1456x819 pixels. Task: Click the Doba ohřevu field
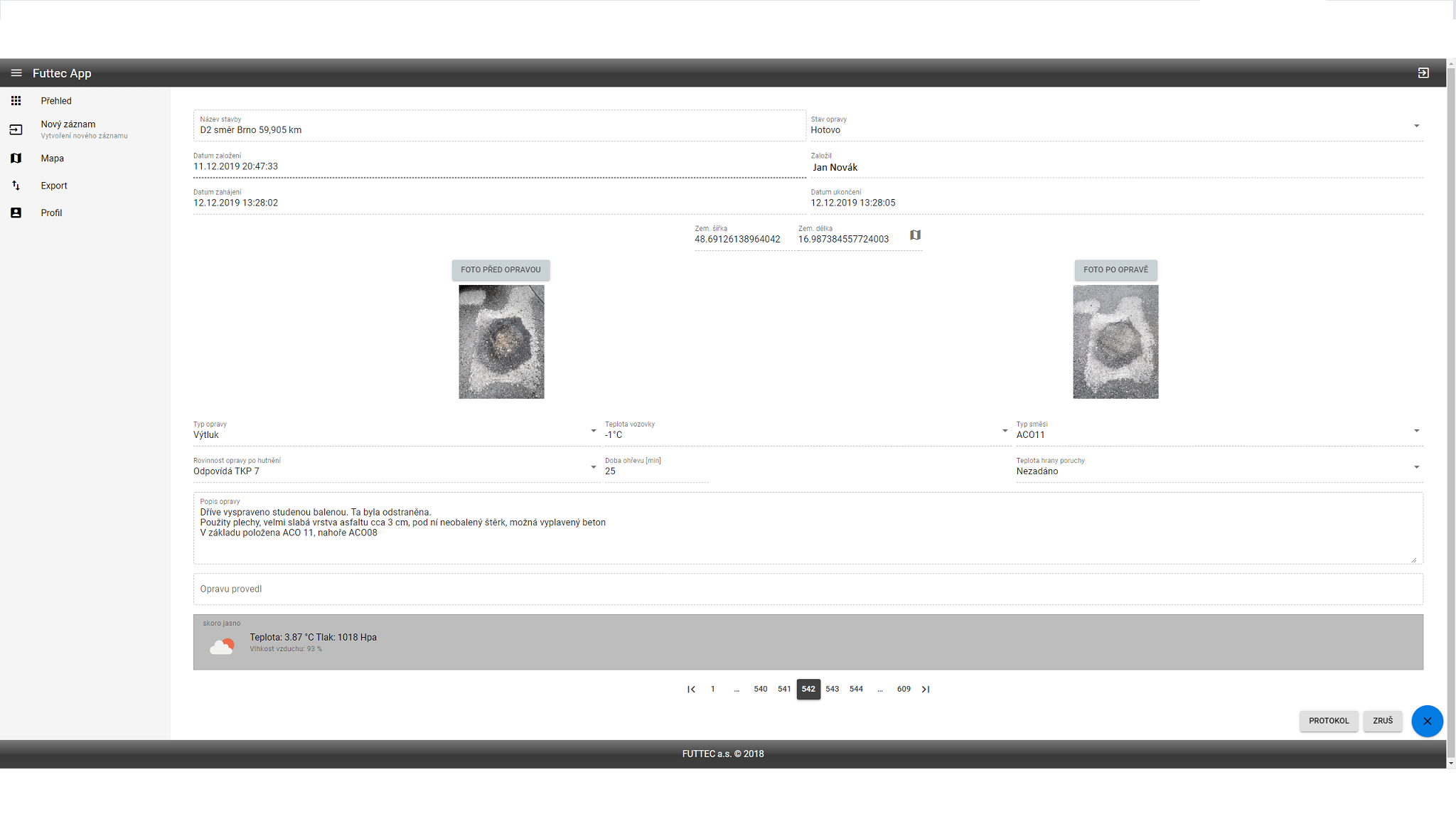(656, 467)
